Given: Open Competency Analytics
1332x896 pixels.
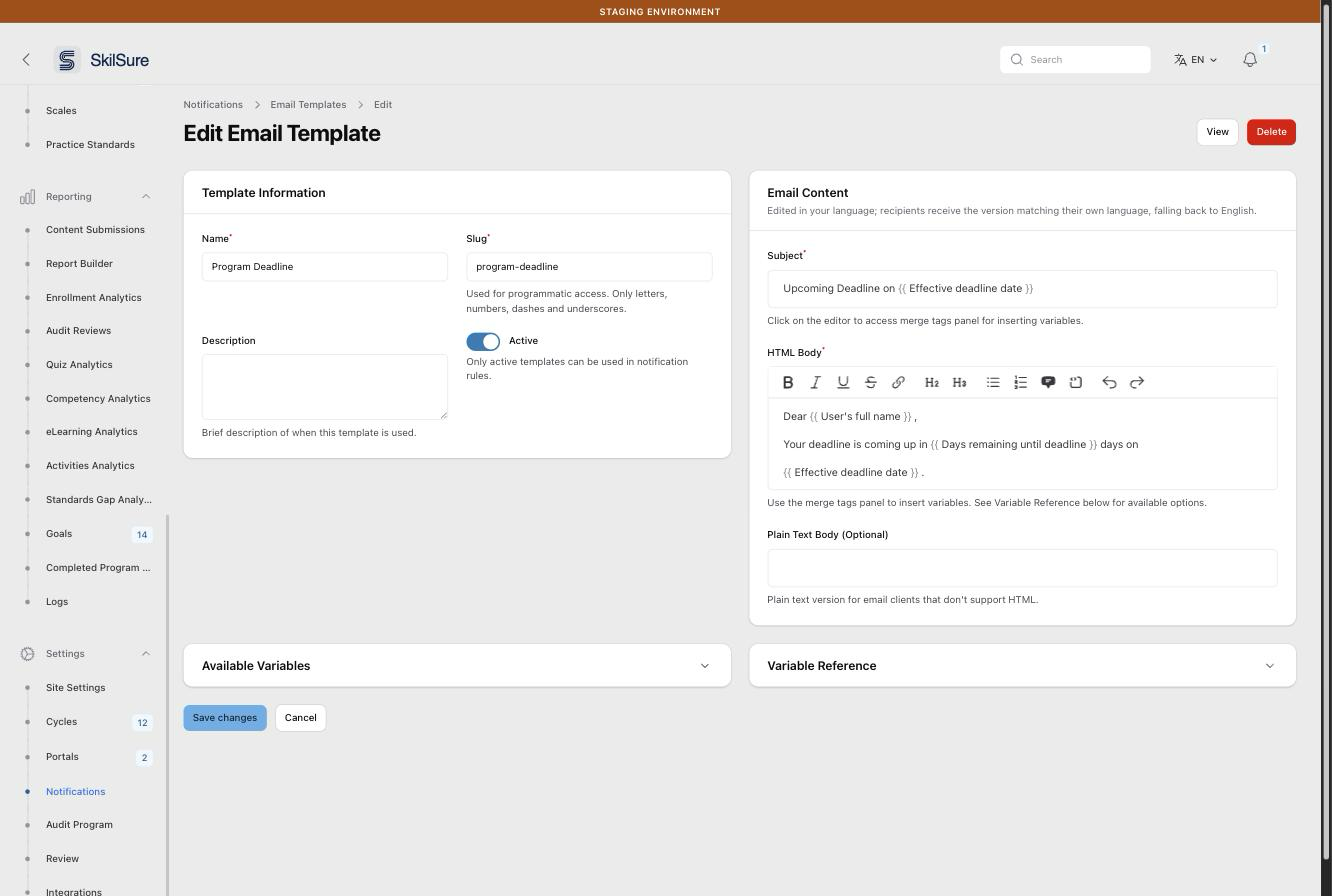Looking at the screenshot, I should 98,399.
